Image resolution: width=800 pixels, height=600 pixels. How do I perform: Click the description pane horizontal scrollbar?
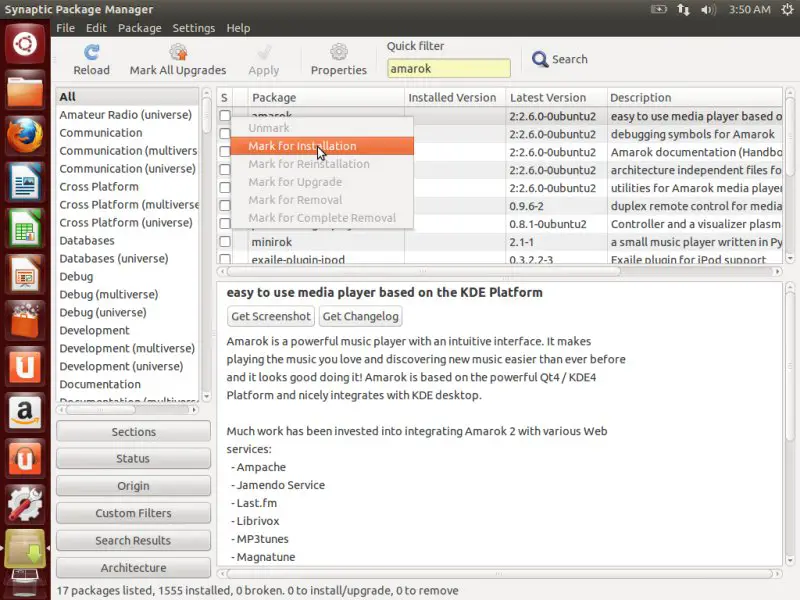point(499,574)
